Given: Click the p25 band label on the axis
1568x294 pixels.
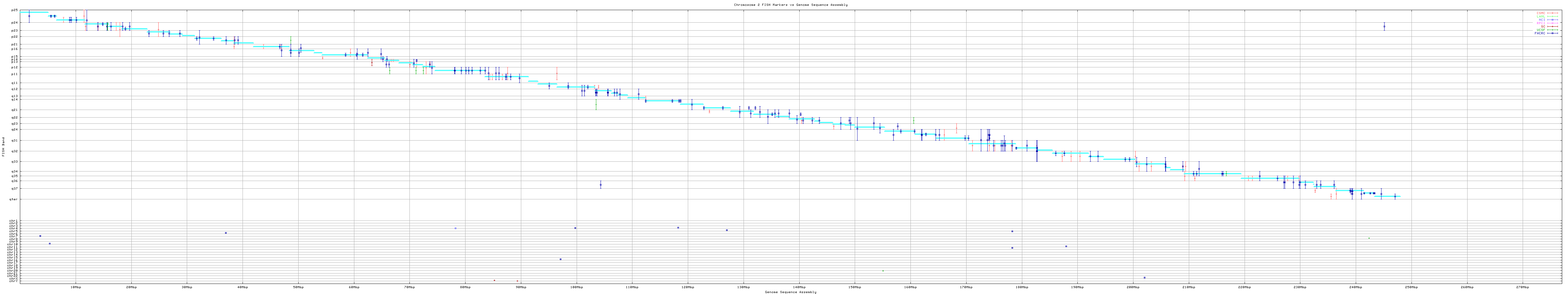Looking at the screenshot, I should 15,10.
